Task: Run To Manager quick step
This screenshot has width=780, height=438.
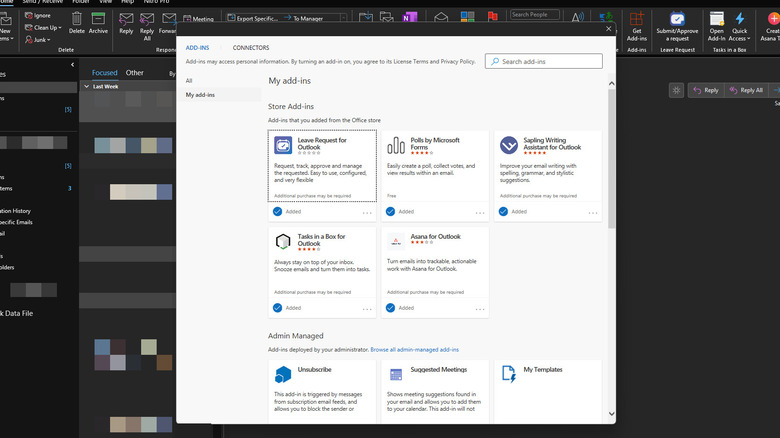Action: click(303, 18)
